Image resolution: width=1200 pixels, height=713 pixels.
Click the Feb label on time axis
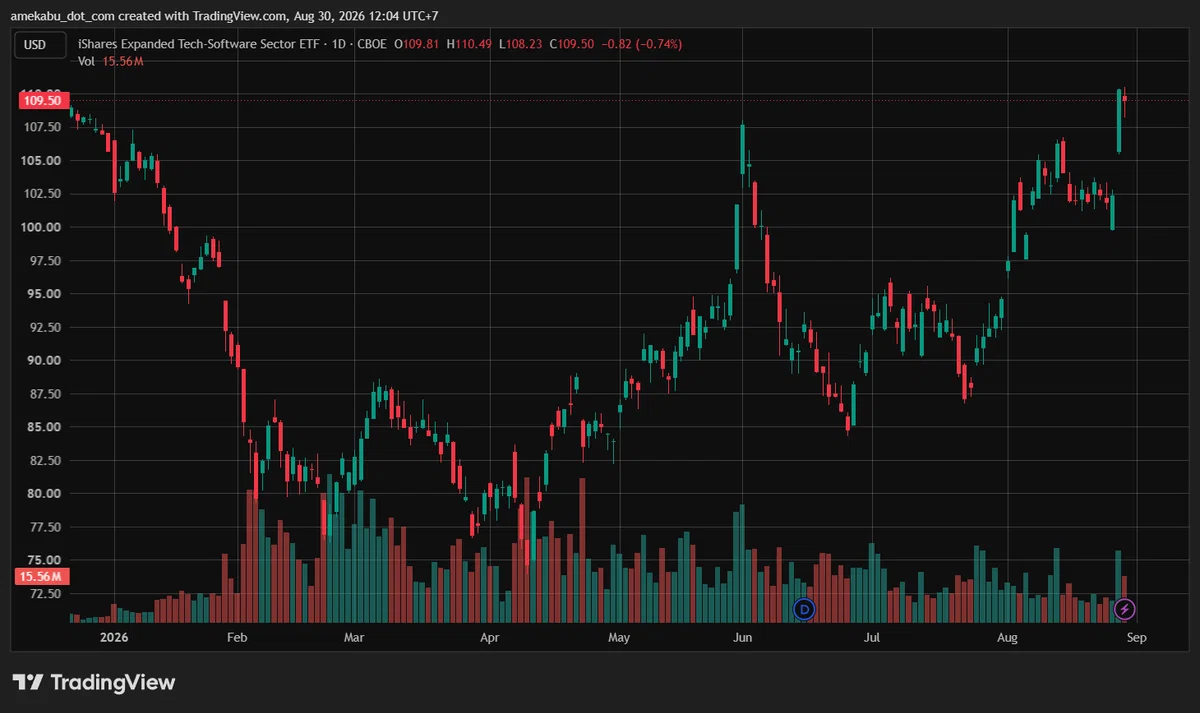(237, 636)
